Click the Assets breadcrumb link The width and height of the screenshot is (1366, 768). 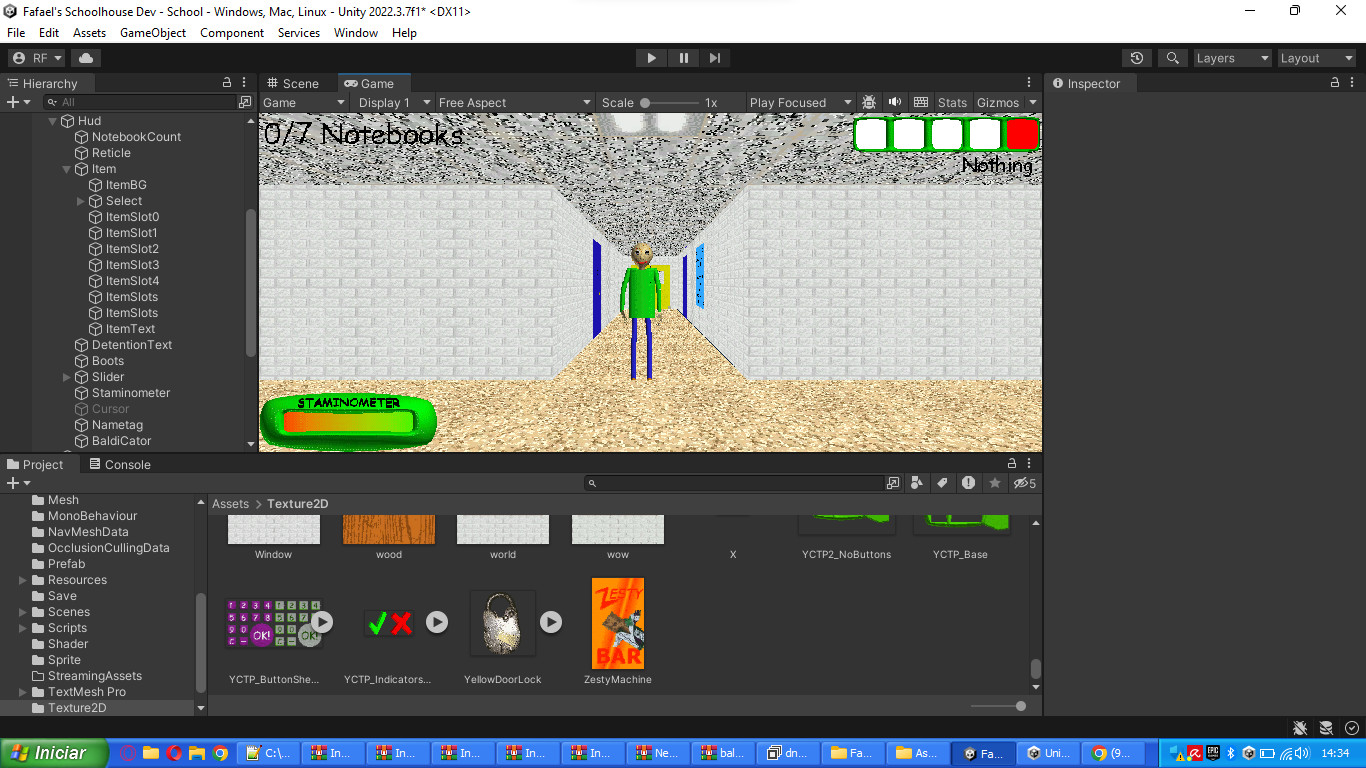[x=230, y=504]
